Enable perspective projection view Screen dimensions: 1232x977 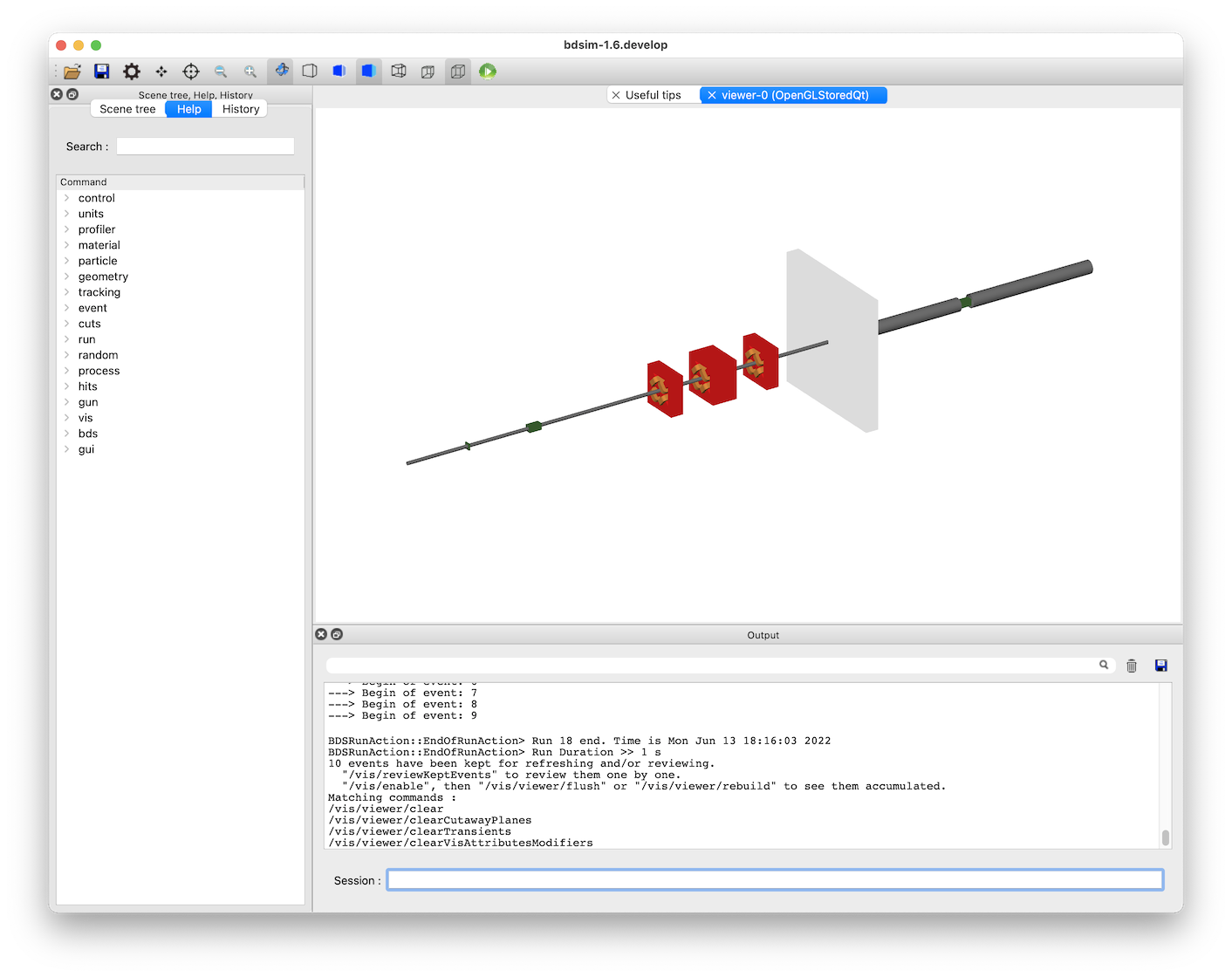pyautogui.click(x=428, y=72)
